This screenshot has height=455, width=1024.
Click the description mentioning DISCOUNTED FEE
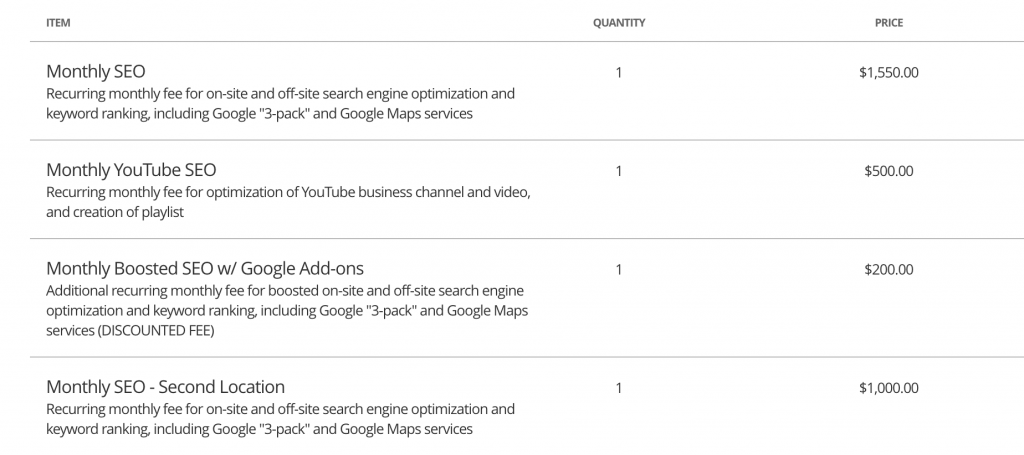[287, 310]
